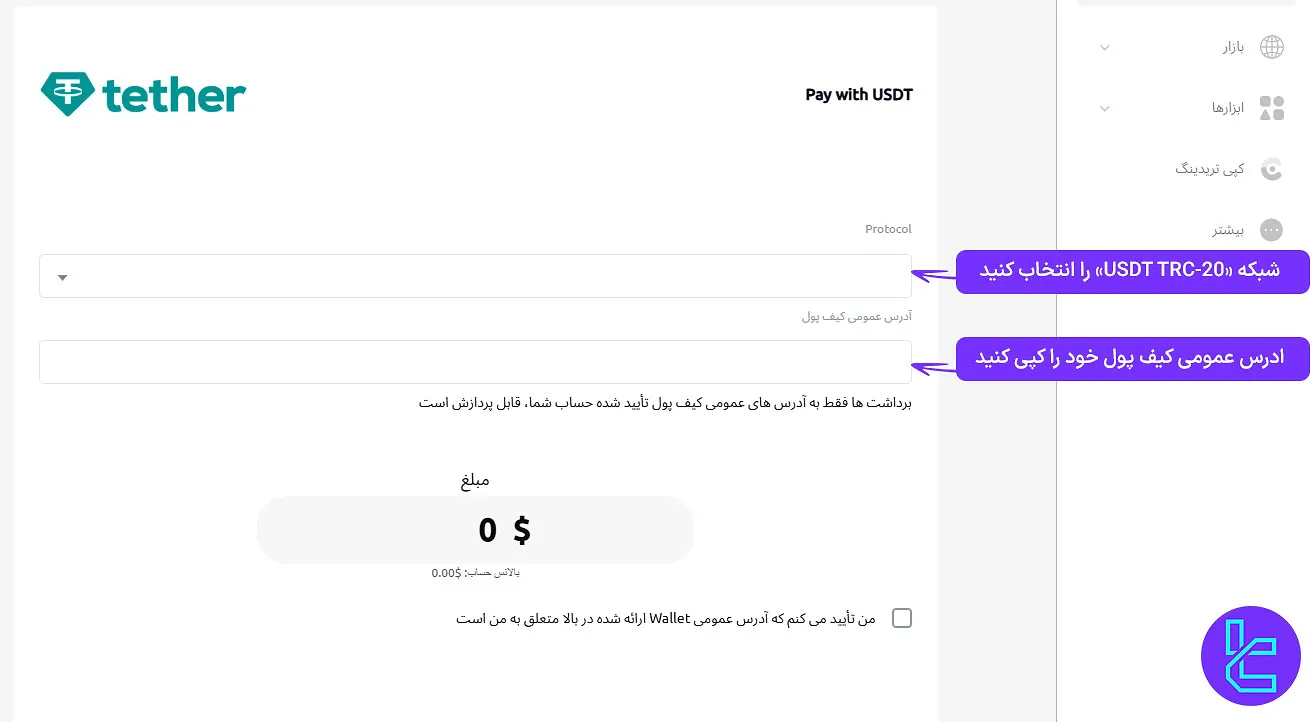Image resolution: width=1316 pixels, height=722 pixels.
Task: Click the wallet public address input field
Action: [475, 360]
